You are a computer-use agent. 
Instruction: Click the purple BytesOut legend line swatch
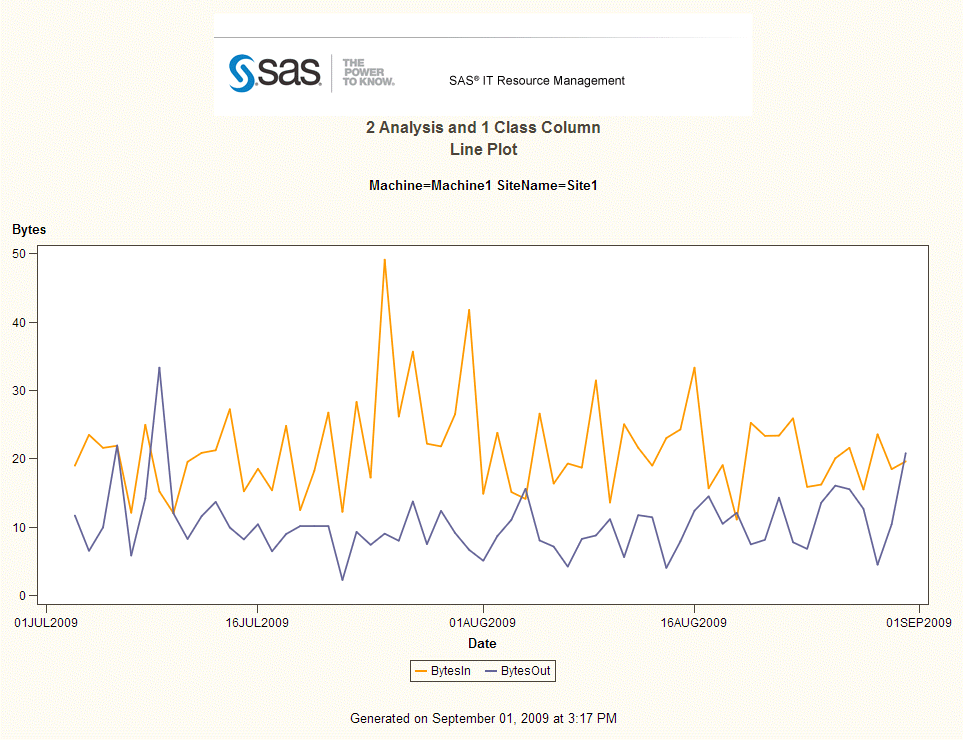point(491,671)
